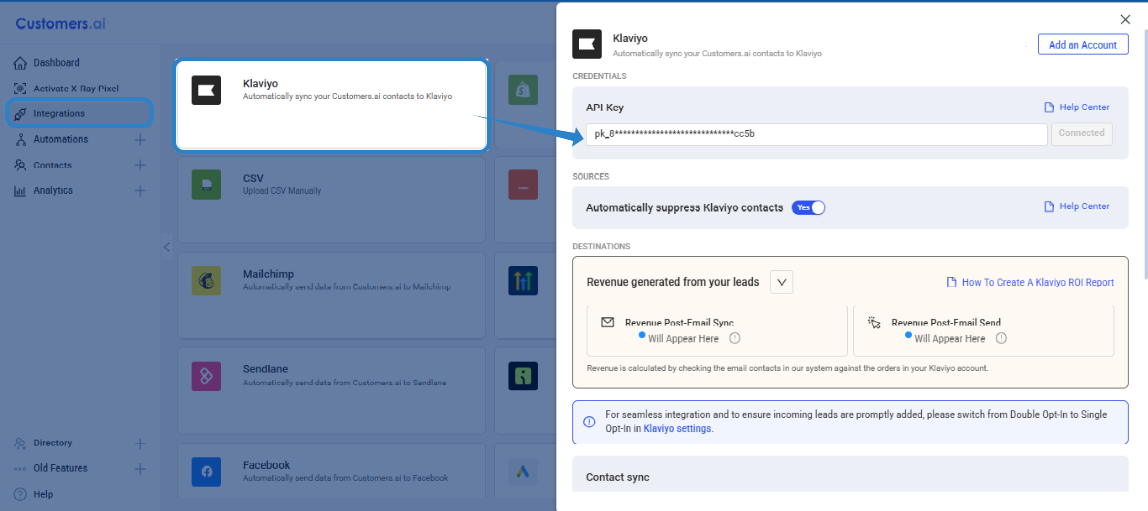Click the Automations flow icon
Image resolution: width=1148 pixels, height=511 pixels.
(x=20, y=139)
